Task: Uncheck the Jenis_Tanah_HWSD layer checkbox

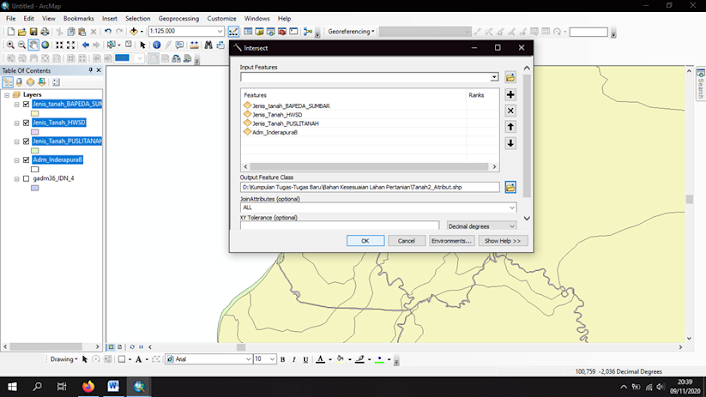Action: click(26, 123)
